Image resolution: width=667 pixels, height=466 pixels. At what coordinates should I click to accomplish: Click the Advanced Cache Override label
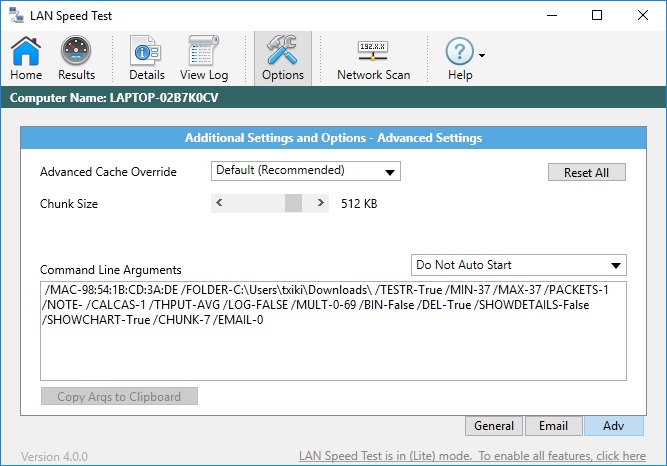108,172
